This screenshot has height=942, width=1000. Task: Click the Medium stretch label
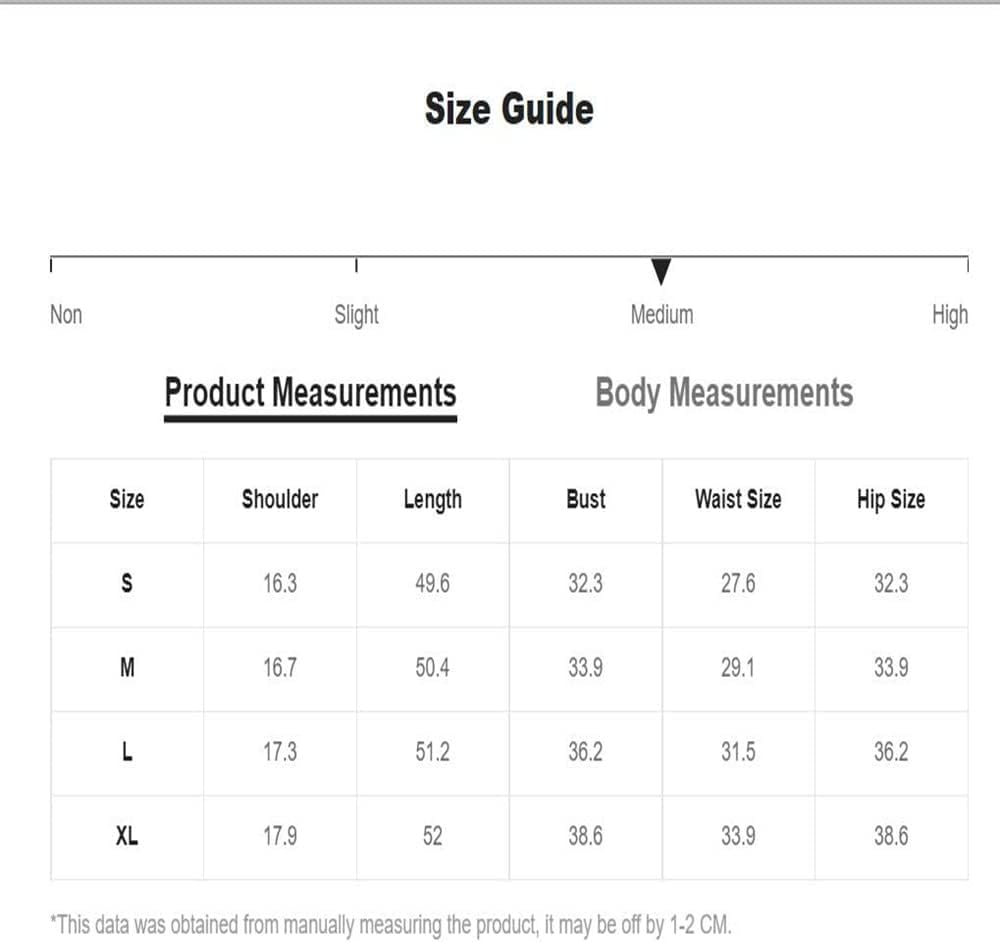661,314
